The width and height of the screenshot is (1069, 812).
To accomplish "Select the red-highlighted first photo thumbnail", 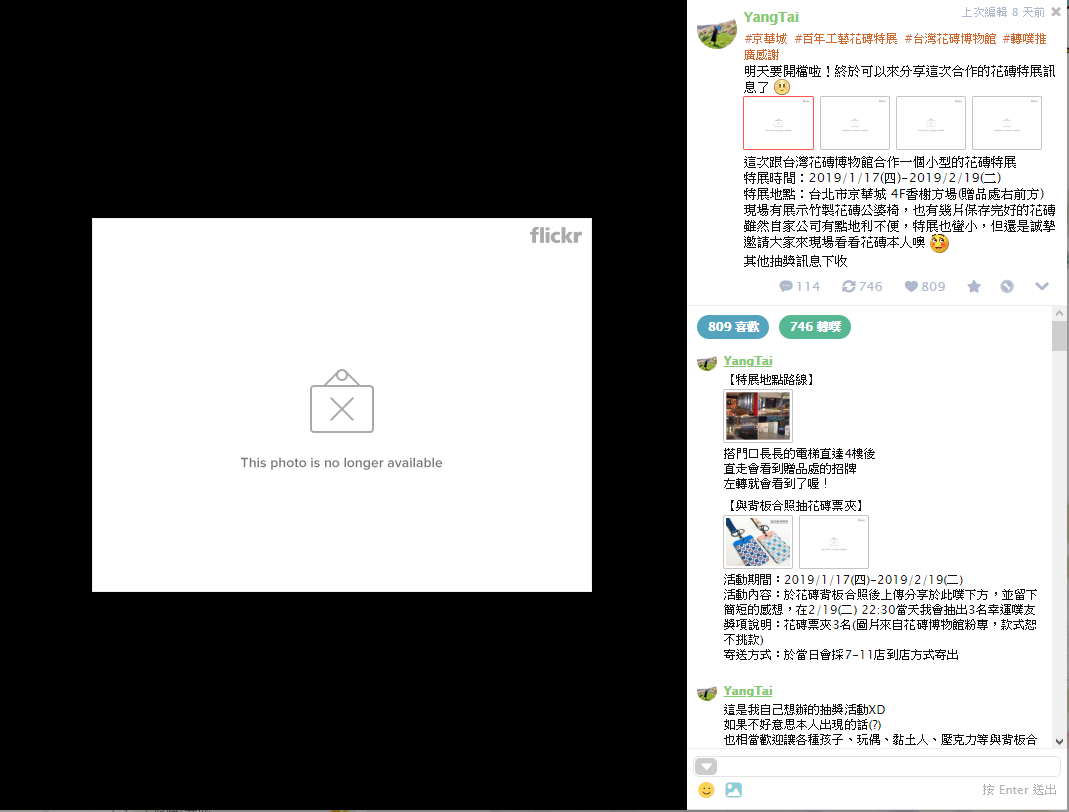I will 778,123.
